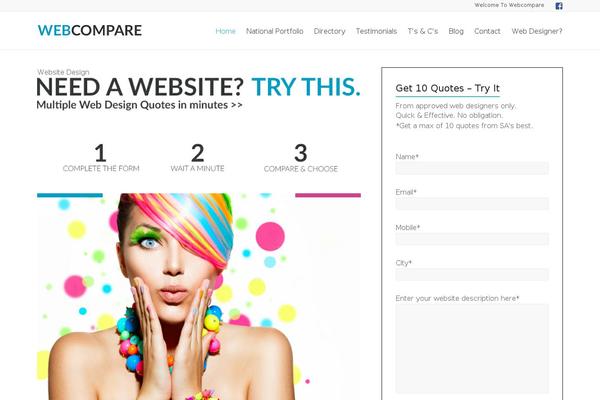Open the Directory menu item
The height and width of the screenshot is (400, 600).
(329, 31)
